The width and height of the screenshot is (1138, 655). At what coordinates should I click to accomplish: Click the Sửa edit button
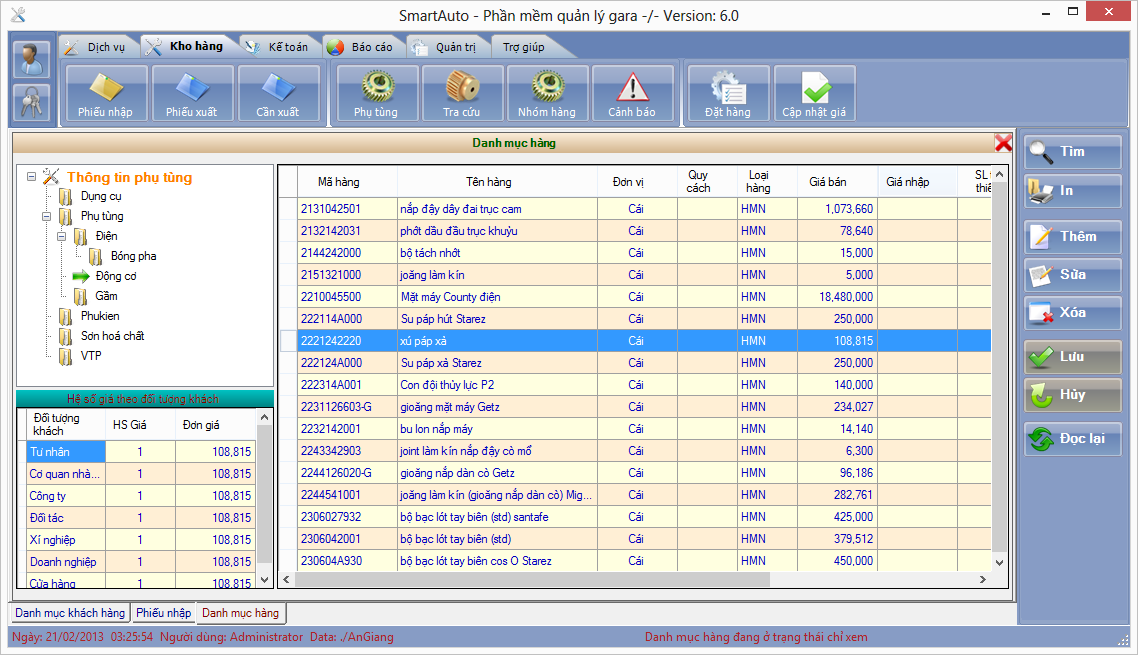tap(1073, 274)
